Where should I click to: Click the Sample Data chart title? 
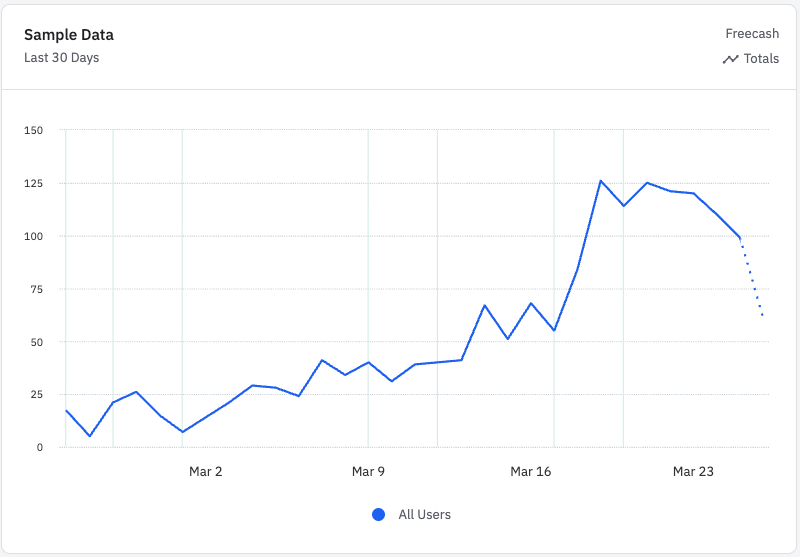(x=69, y=35)
